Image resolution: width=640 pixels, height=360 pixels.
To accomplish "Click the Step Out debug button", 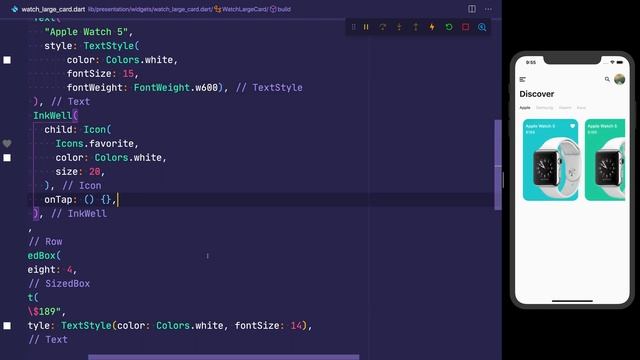I will [416, 27].
